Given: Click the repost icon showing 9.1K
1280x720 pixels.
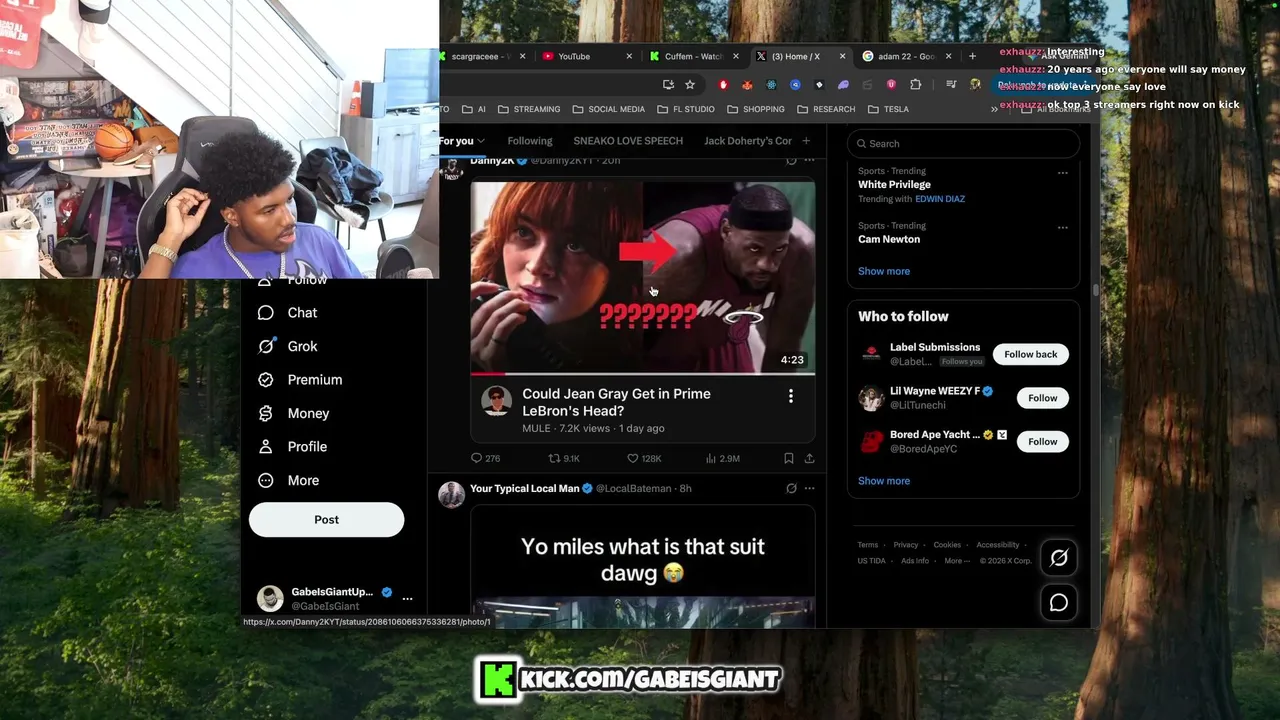Looking at the screenshot, I should click(x=554, y=458).
